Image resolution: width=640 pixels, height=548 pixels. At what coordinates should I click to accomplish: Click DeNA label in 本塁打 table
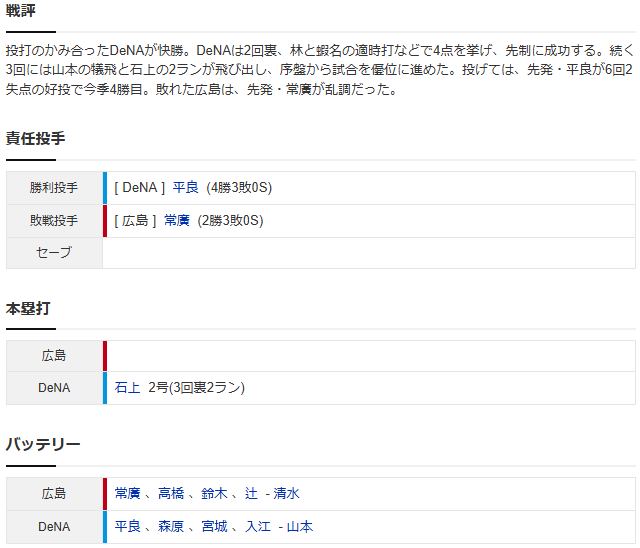pyautogui.click(x=54, y=388)
